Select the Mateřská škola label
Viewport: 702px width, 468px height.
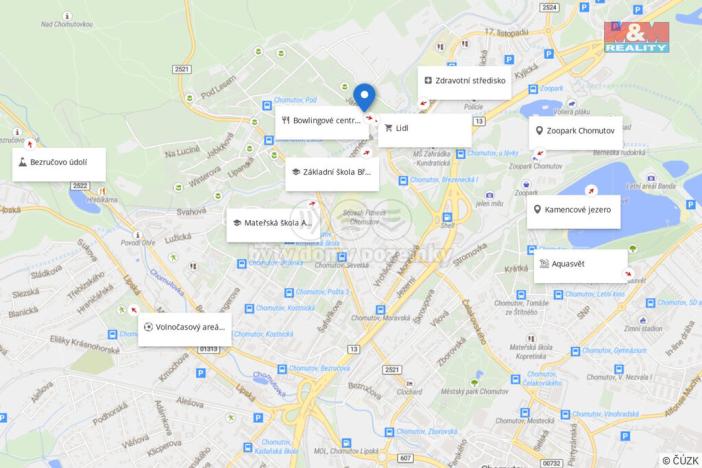pos(273,224)
